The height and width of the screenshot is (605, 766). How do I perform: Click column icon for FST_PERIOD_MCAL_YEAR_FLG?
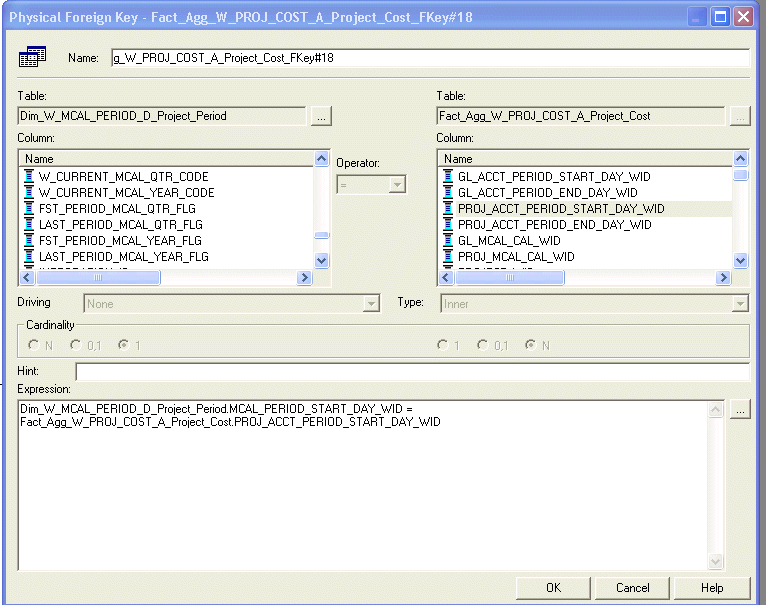(29, 240)
